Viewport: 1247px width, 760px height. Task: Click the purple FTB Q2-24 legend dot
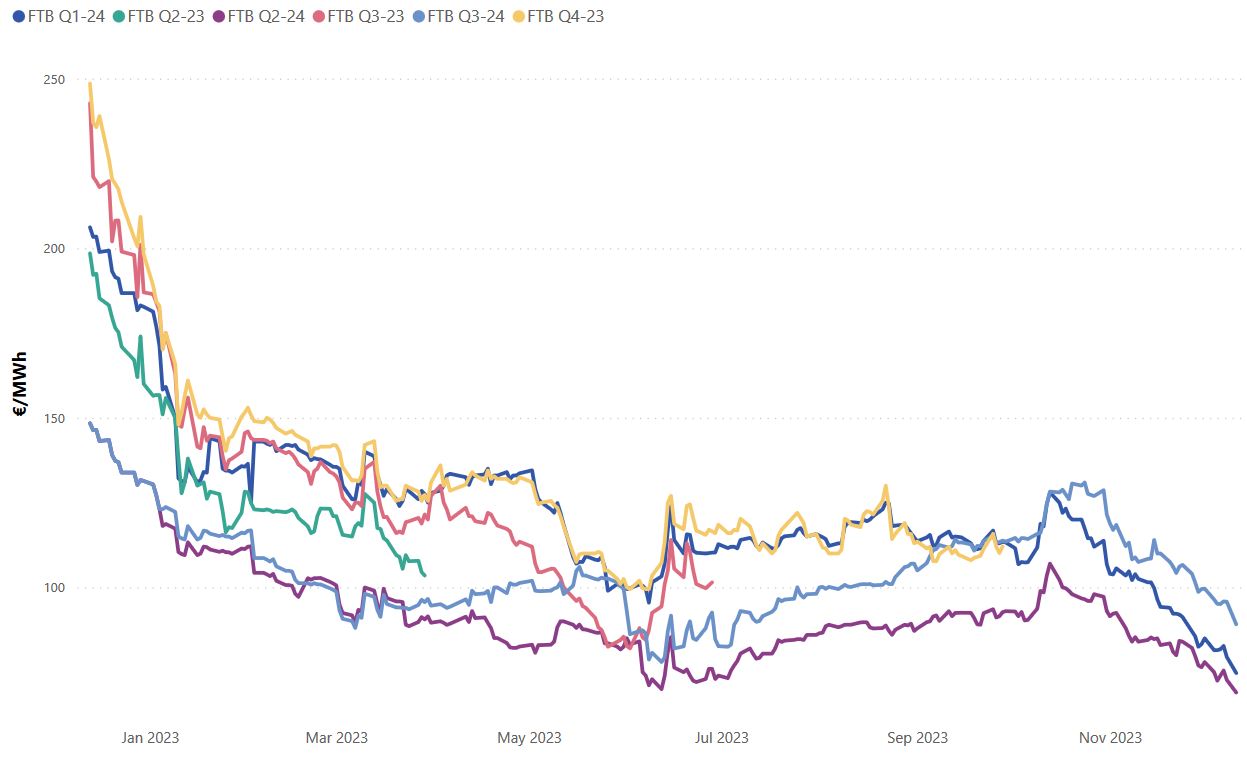[x=217, y=17]
